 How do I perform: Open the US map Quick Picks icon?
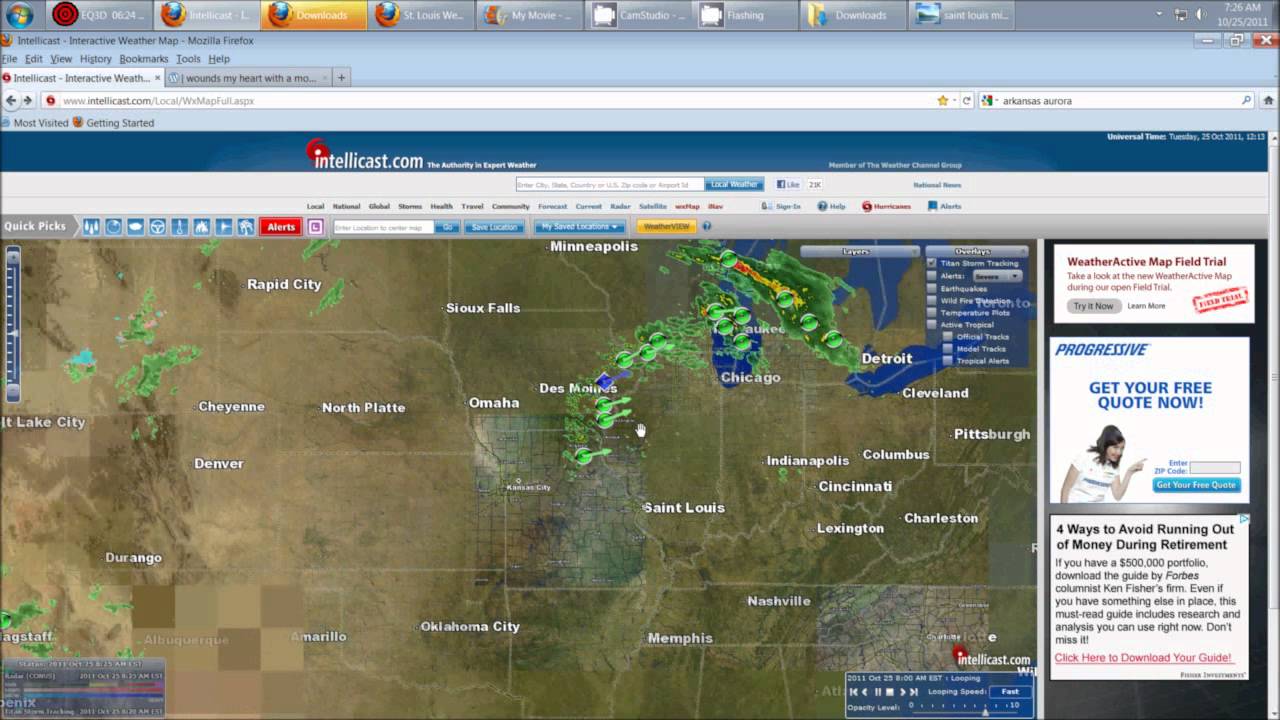click(135, 227)
